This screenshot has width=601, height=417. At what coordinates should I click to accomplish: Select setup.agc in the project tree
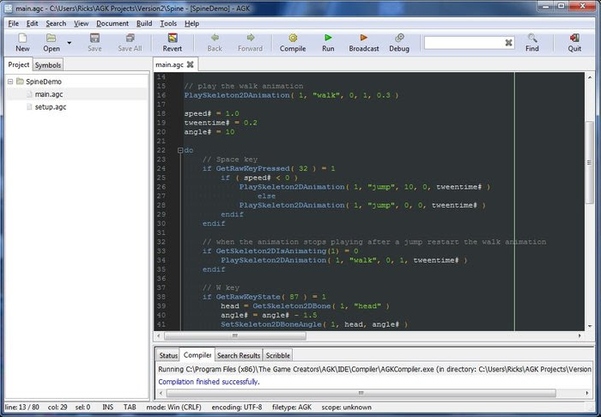[51, 106]
